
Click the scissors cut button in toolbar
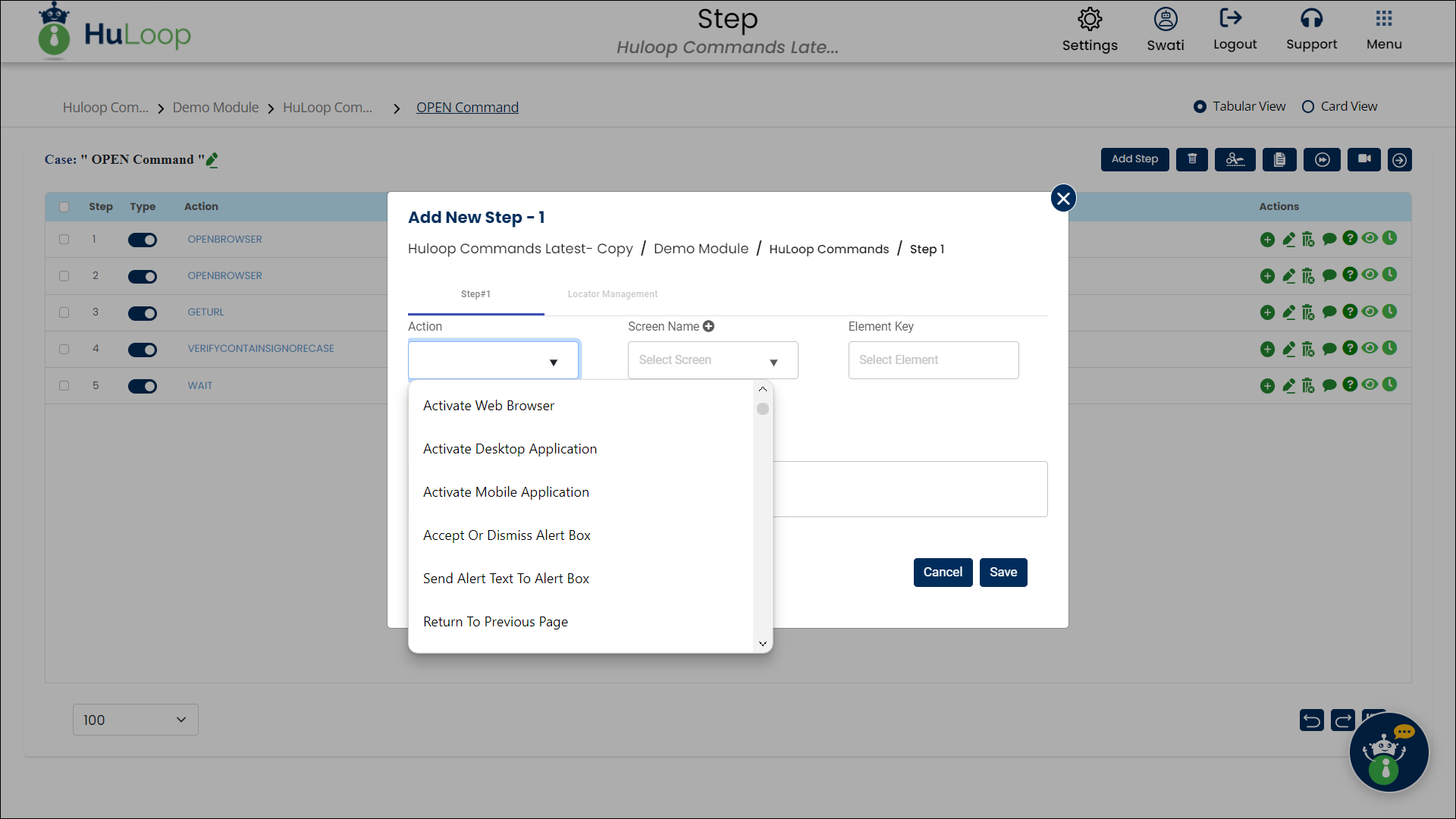1235,159
